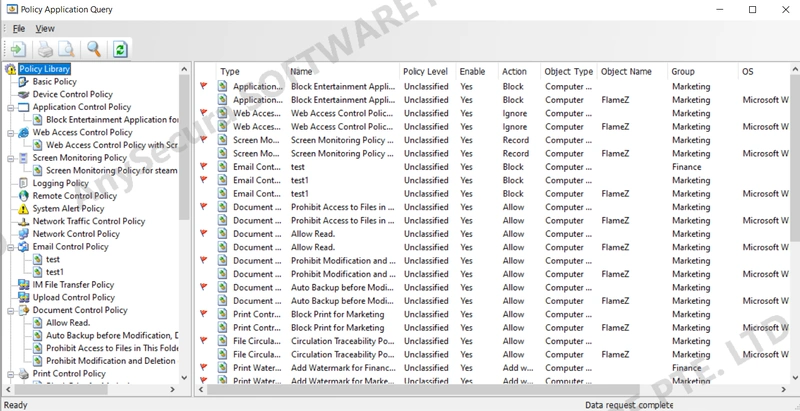Click the Document Control Policy icon
This screenshot has width=800, height=411.
[x=23, y=310]
